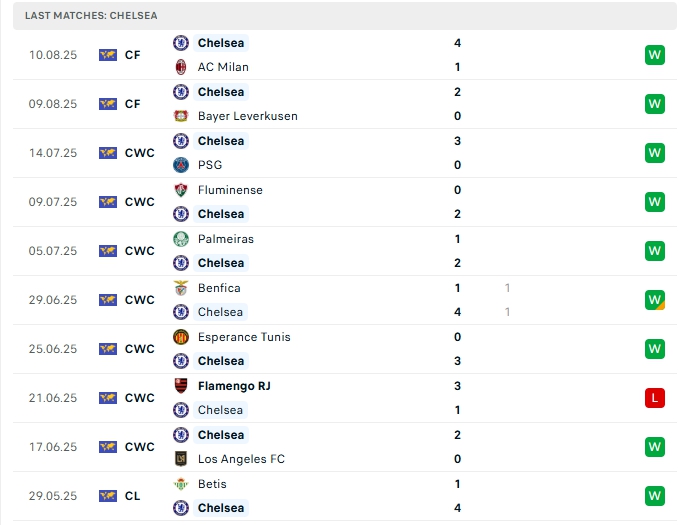
Task: Click the Last Matches: Chelsea header
Action: 91,16
